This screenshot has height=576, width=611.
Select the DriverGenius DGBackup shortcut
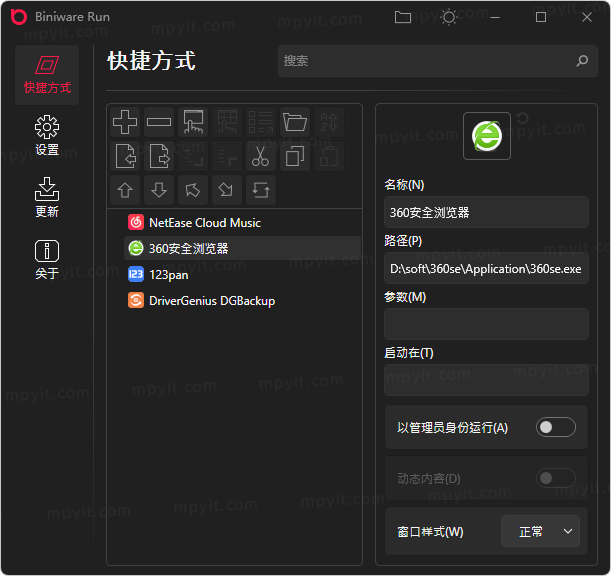pyautogui.click(x=242, y=300)
